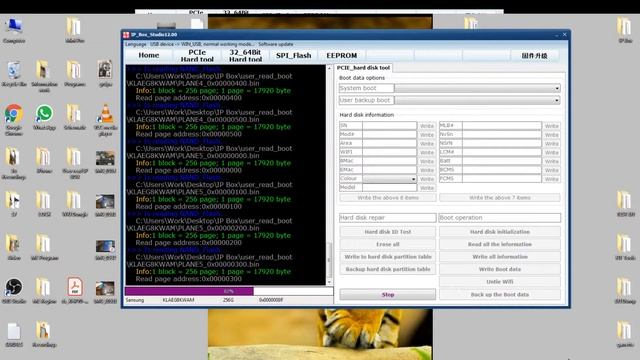Open the Computer desktop icon

14,28
